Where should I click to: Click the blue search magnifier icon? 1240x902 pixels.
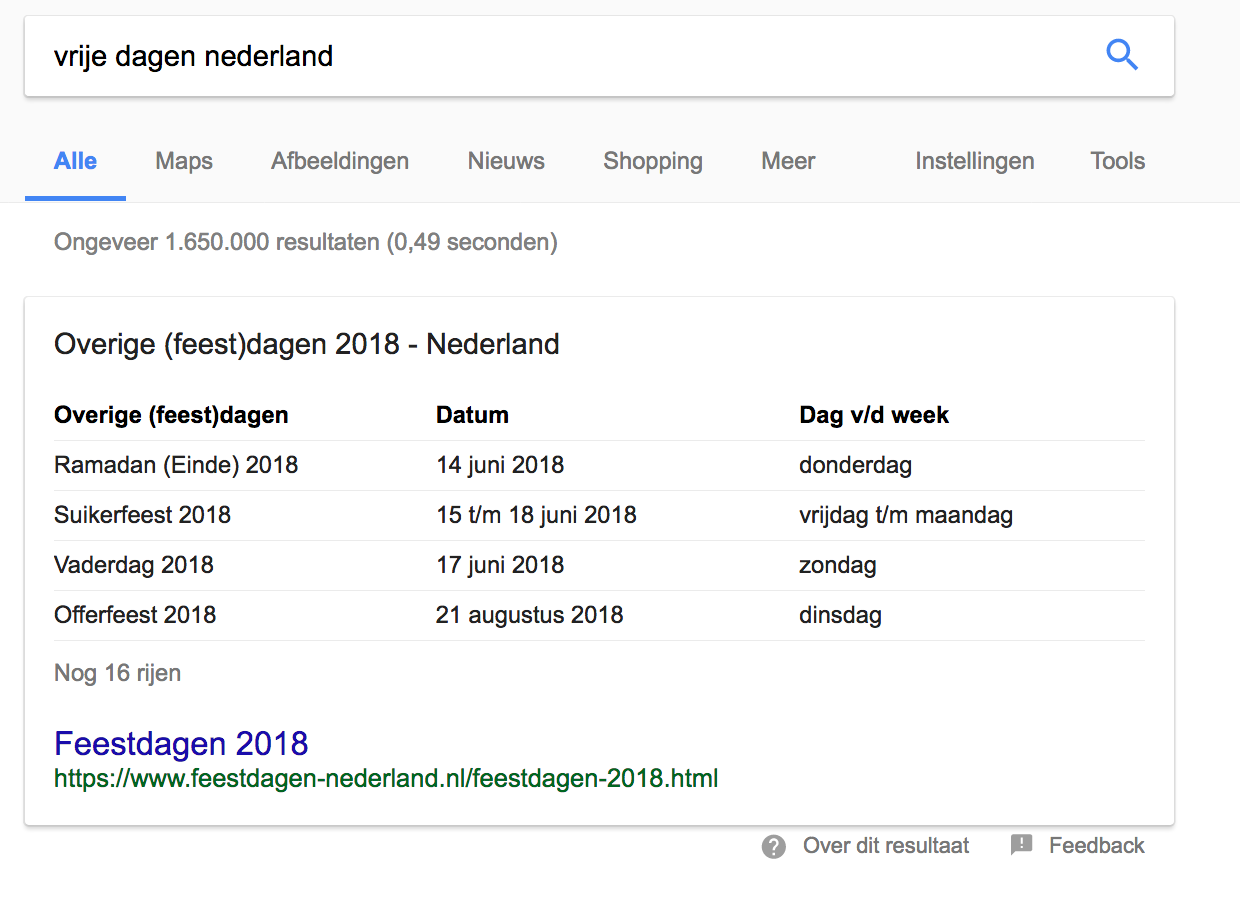(1122, 55)
